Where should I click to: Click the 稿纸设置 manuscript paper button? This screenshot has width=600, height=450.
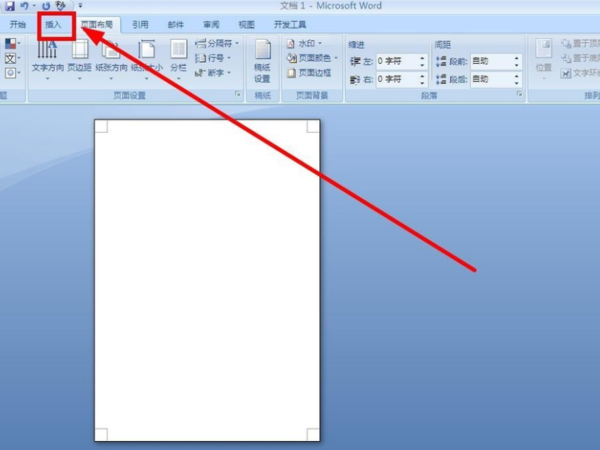coord(262,60)
